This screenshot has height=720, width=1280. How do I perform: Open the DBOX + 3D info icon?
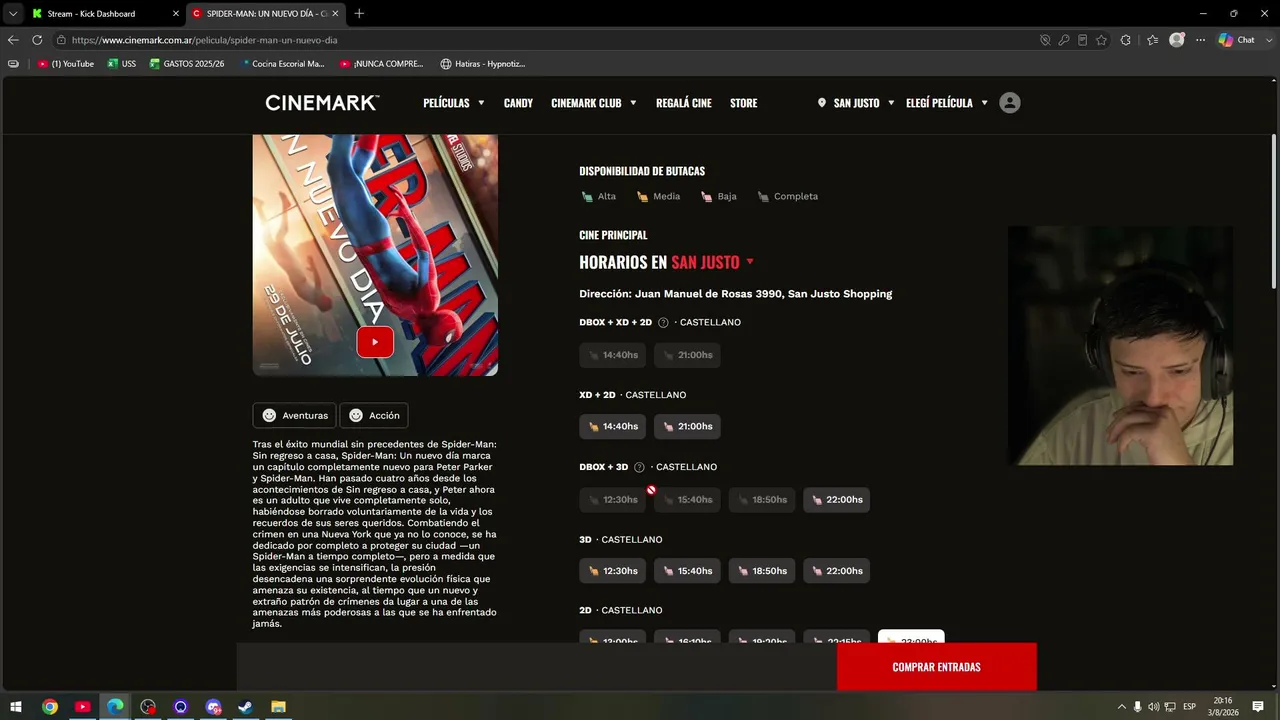click(639, 467)
